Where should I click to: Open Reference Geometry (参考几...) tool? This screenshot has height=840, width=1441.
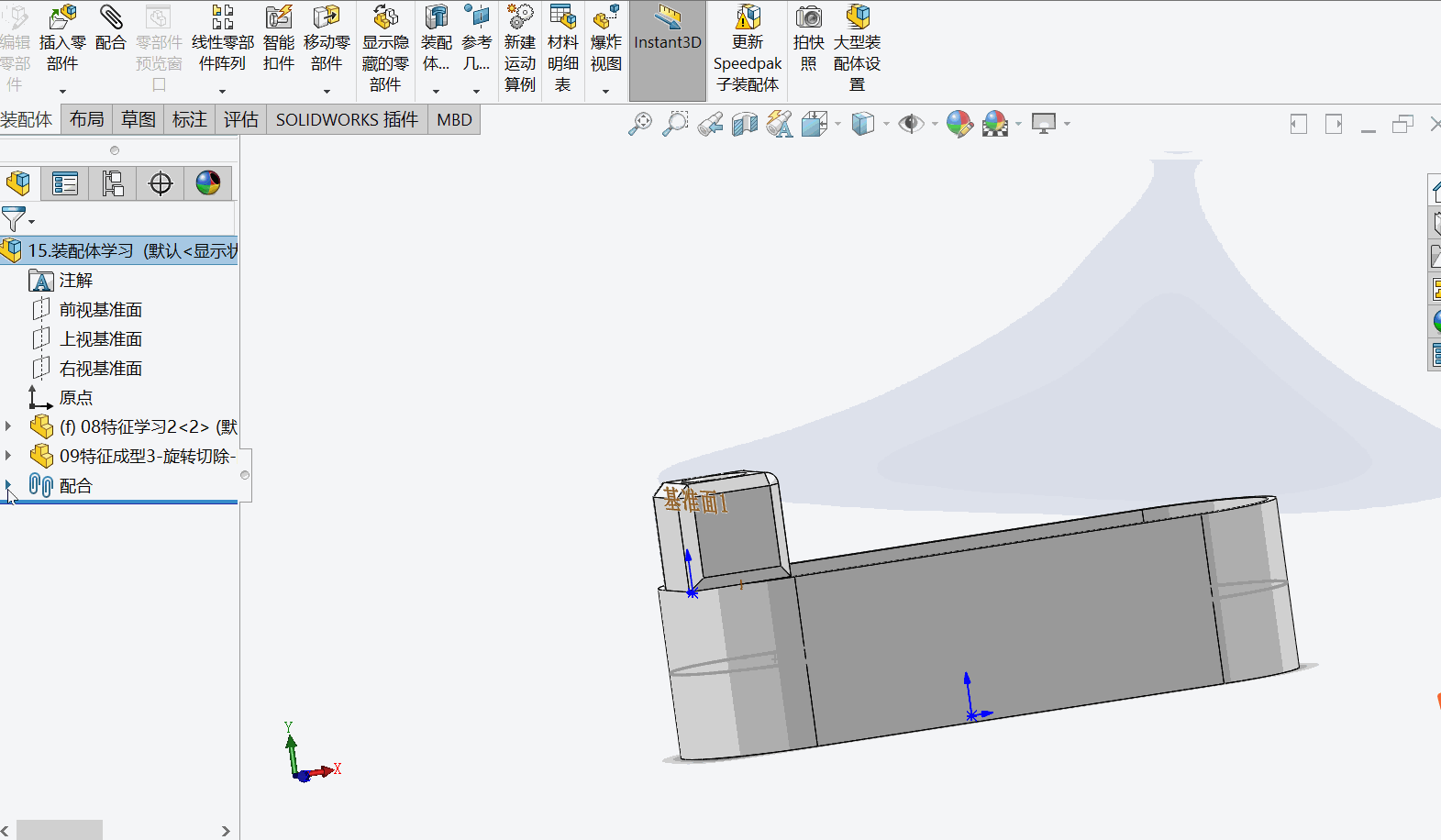click(x=476, y=39)
